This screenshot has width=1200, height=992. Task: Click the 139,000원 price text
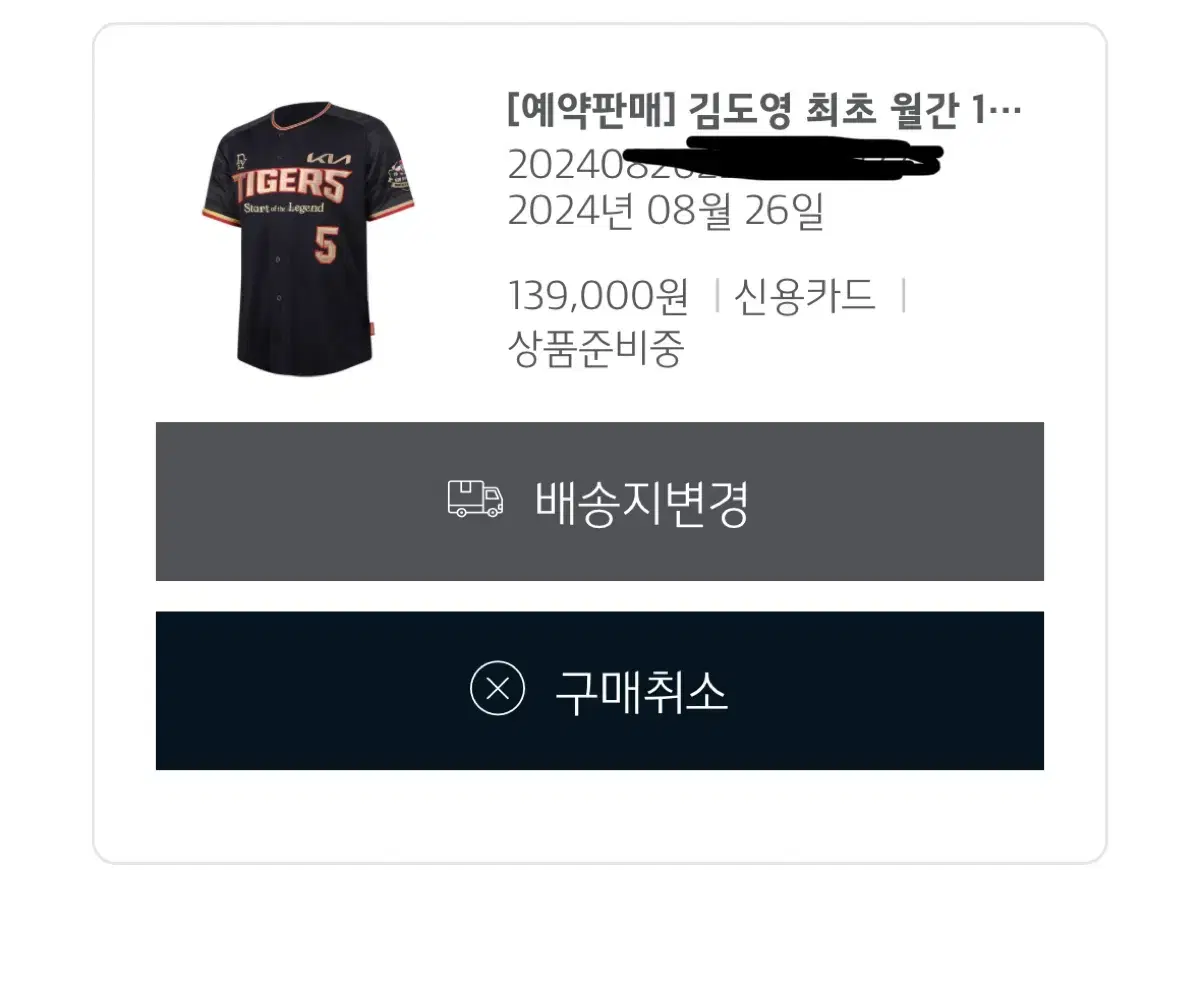[x=599, y=296]
